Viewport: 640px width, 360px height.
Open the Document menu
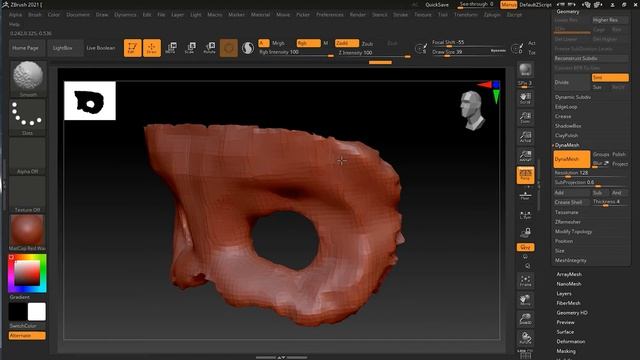[x=78, y=15]
